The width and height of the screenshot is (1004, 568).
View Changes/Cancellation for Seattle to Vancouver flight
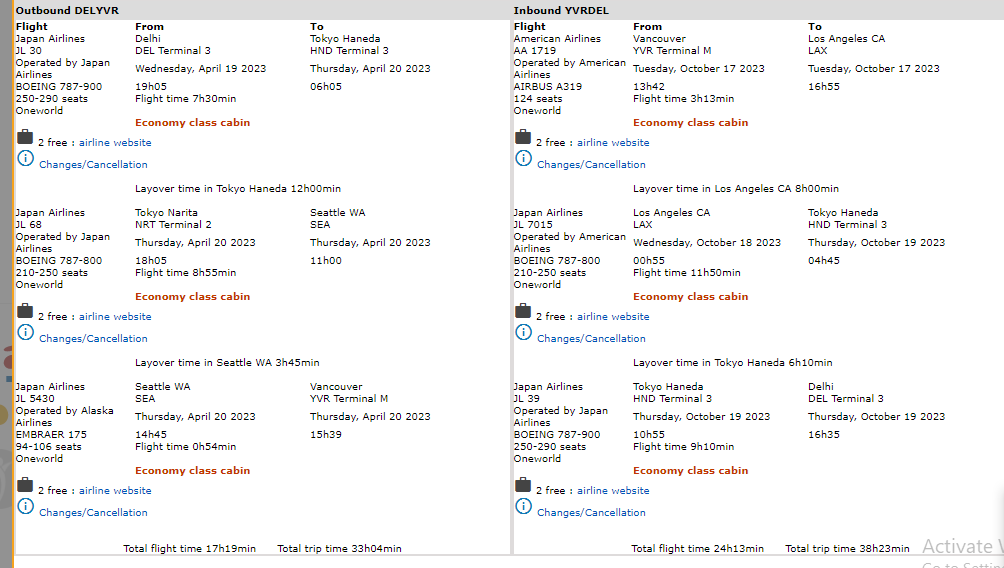(x=93, y=513)
